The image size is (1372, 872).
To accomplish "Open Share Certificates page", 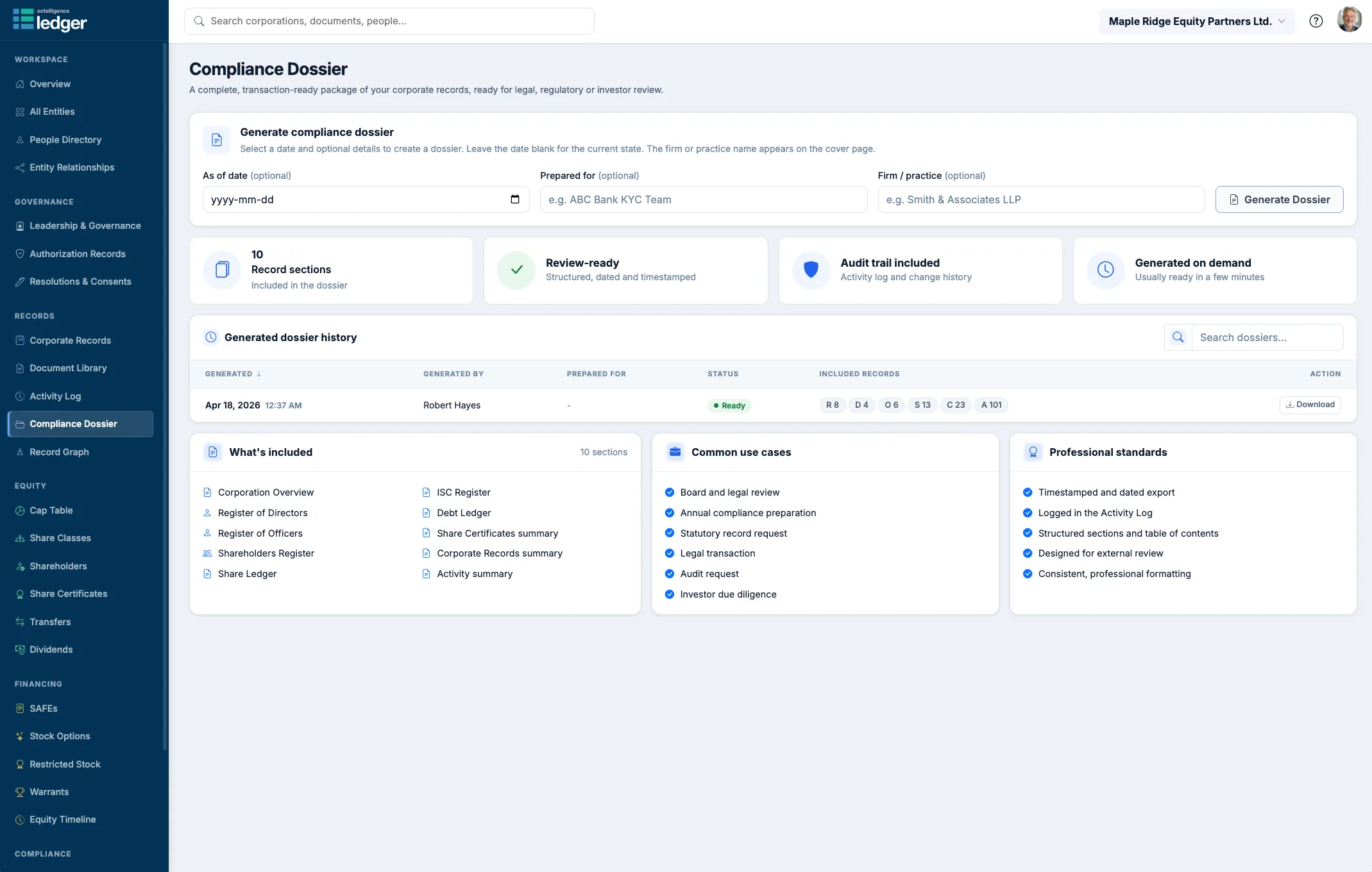I will coord(80,594).
